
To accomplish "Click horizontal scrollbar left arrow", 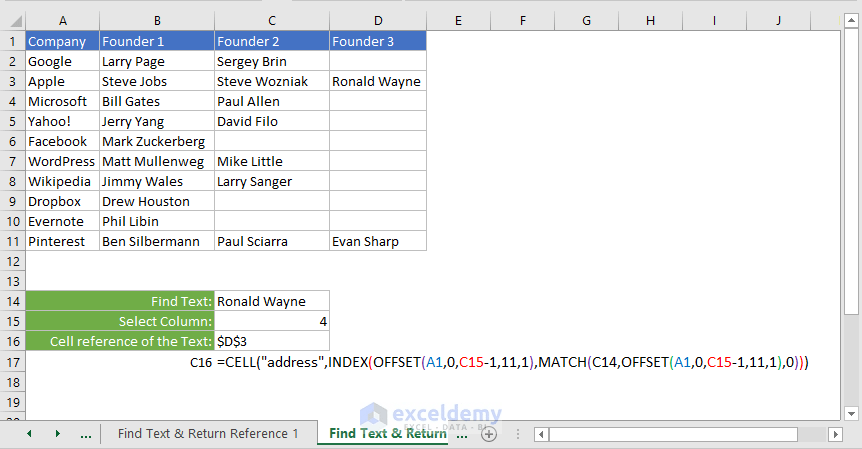I will click(x=541, y=434).
